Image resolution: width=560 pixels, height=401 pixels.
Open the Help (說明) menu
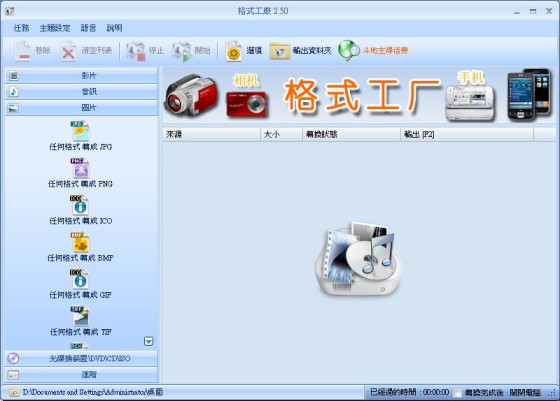pos(114,28)
